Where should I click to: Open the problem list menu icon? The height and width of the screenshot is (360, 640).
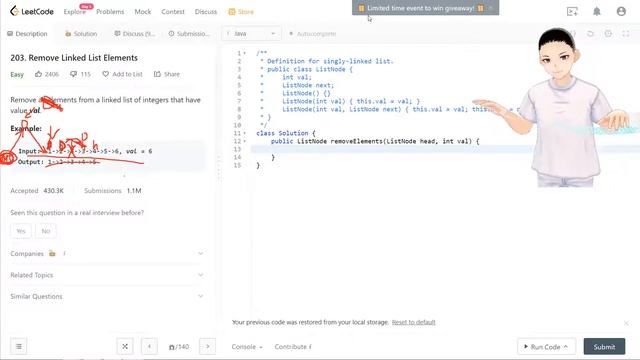coord(19,347)
